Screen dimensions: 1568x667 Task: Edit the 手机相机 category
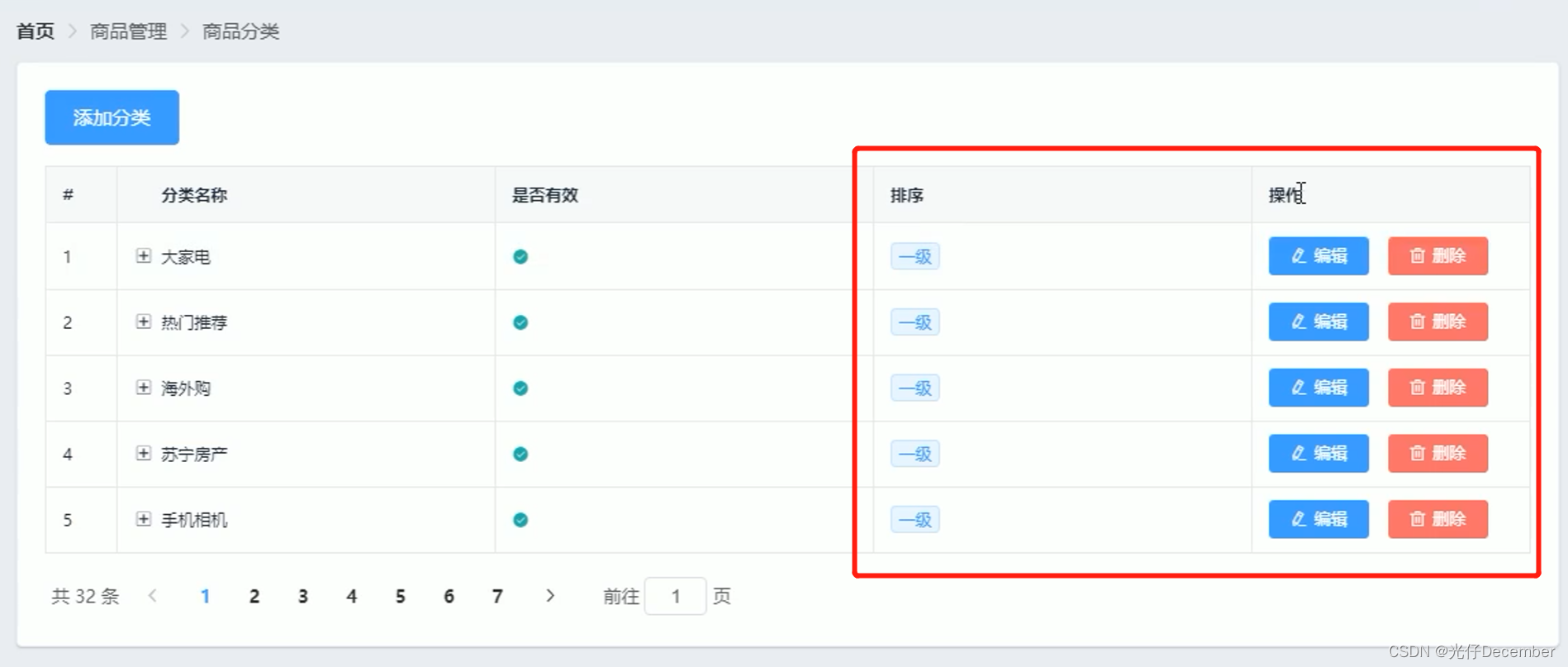pyautogui.click(x=1319, y=519)
